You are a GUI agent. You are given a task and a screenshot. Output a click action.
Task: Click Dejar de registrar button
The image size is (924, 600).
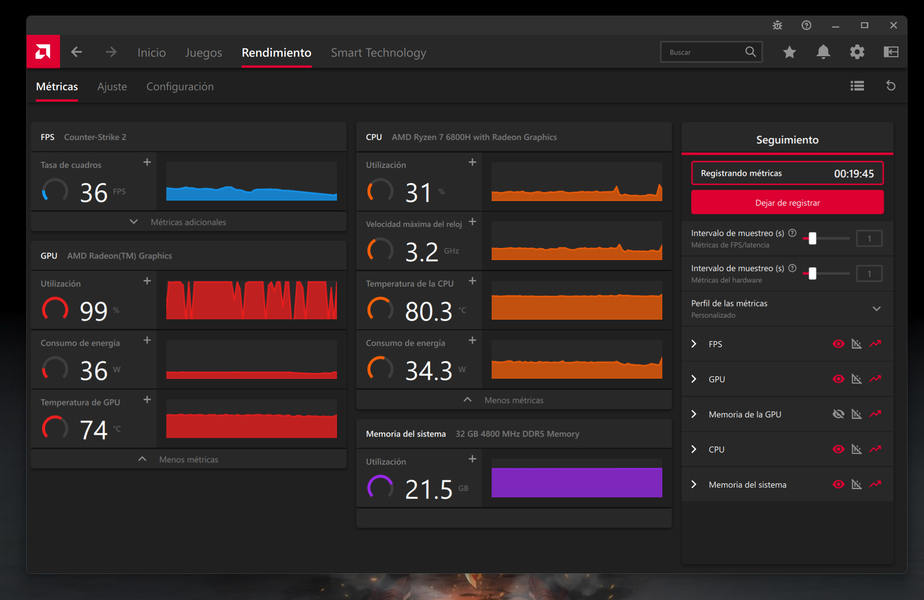tap(787, 202)
